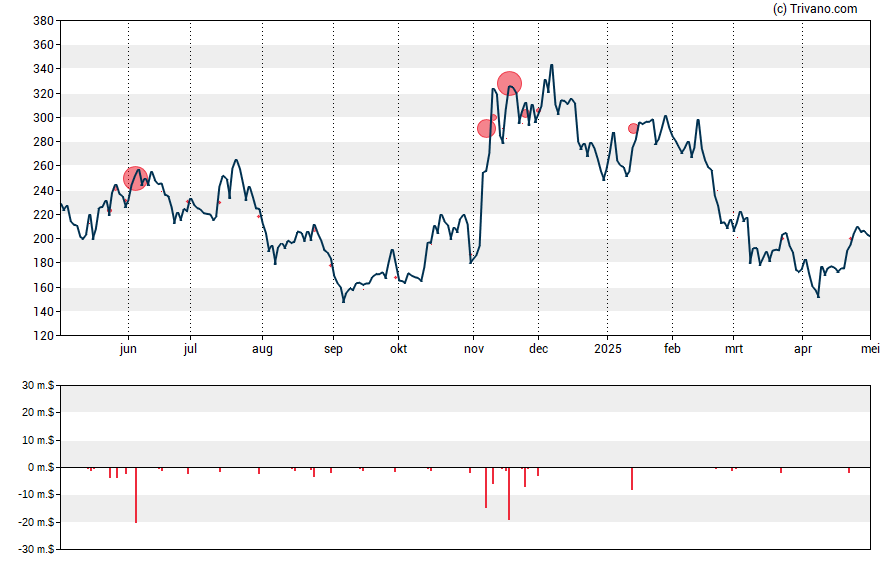The image size is (888, 565).
Task: Click the tallest red bar near June
Action: click(x=136, y=495)
